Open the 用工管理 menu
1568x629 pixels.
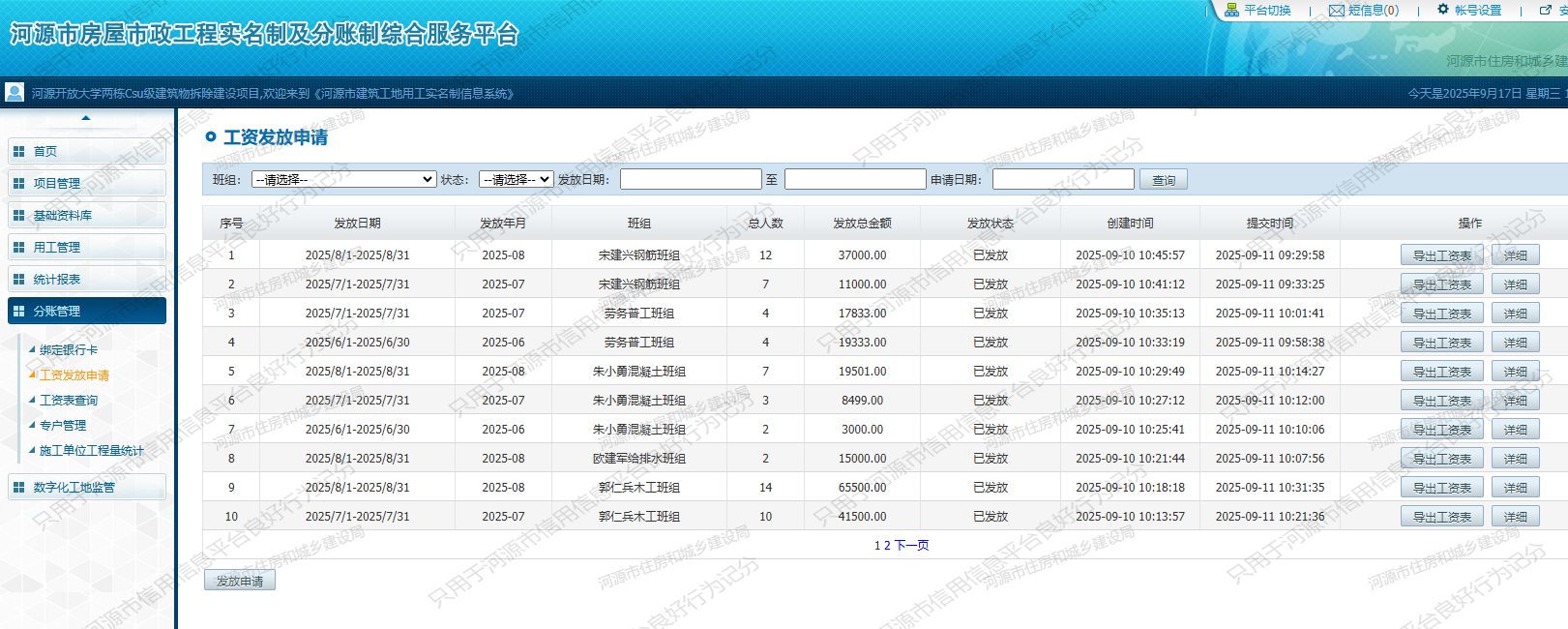pyautogui.click(x=87, y=247)
